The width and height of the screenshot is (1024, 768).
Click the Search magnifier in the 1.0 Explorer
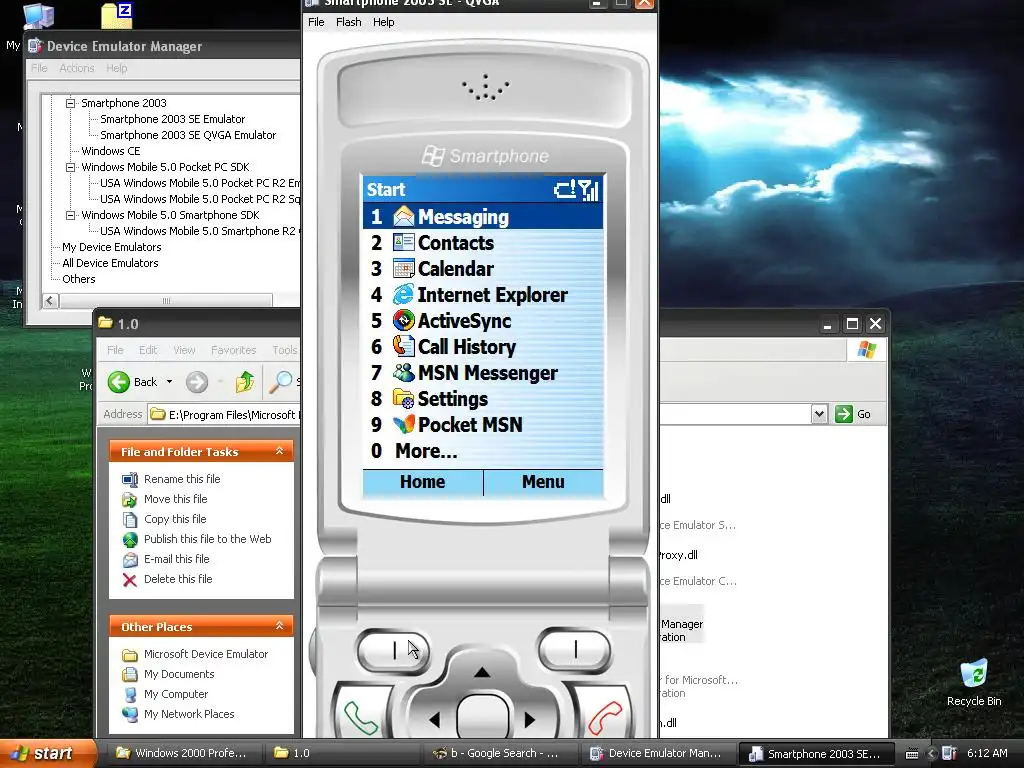pyautogui.click(x=281, y=382)
